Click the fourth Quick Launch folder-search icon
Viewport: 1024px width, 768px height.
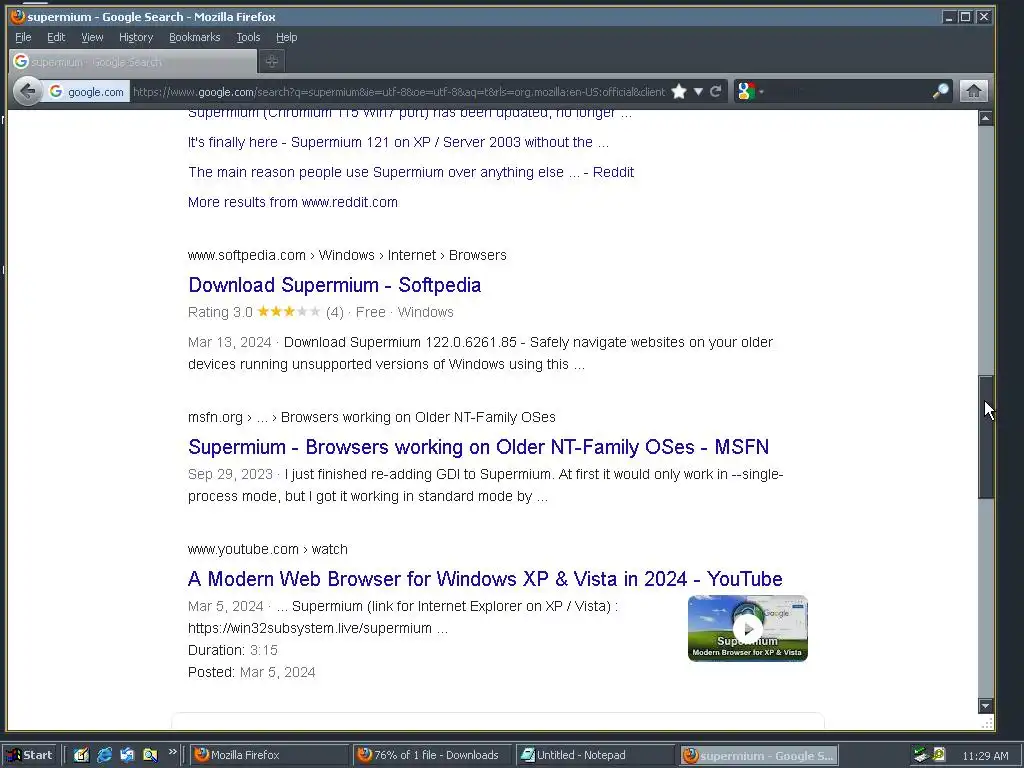[150, 755]
